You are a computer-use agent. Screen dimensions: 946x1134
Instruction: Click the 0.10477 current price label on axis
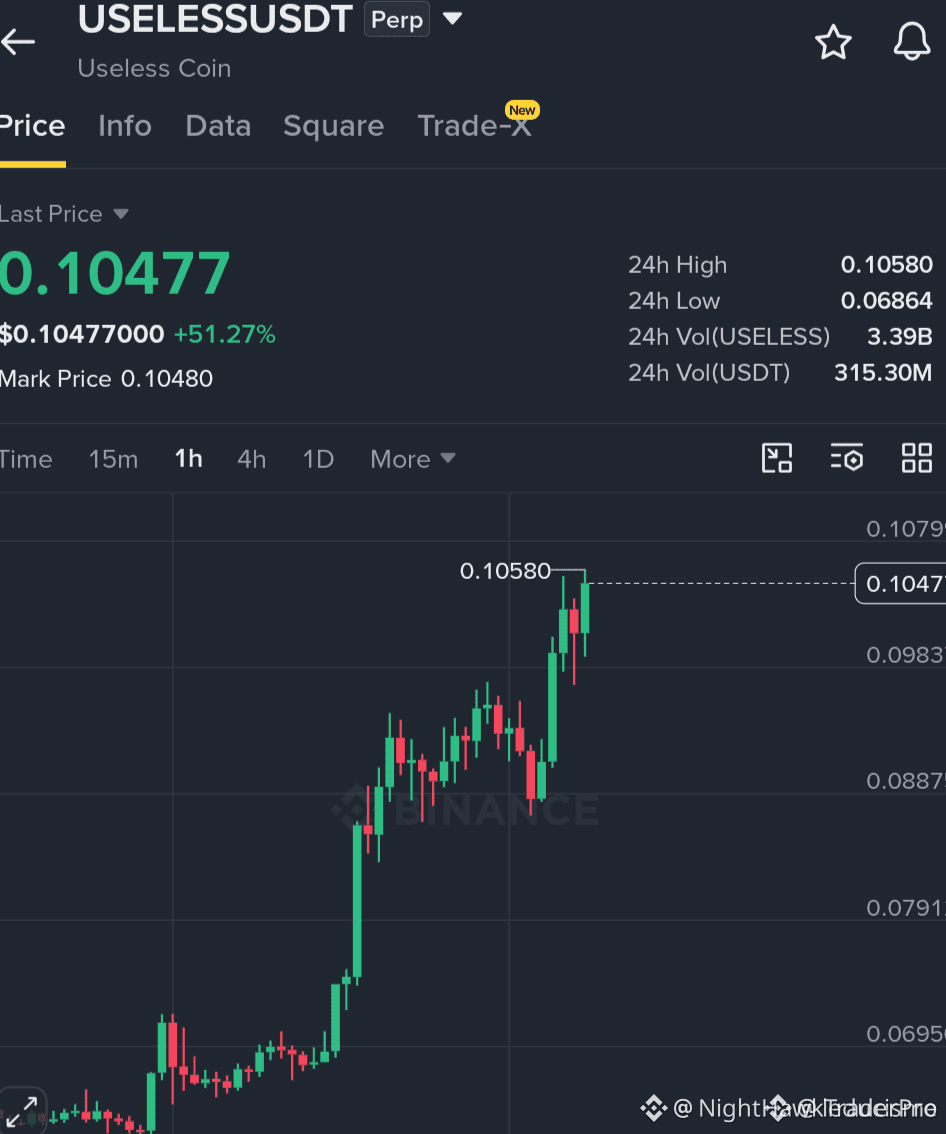coord(900,583)
